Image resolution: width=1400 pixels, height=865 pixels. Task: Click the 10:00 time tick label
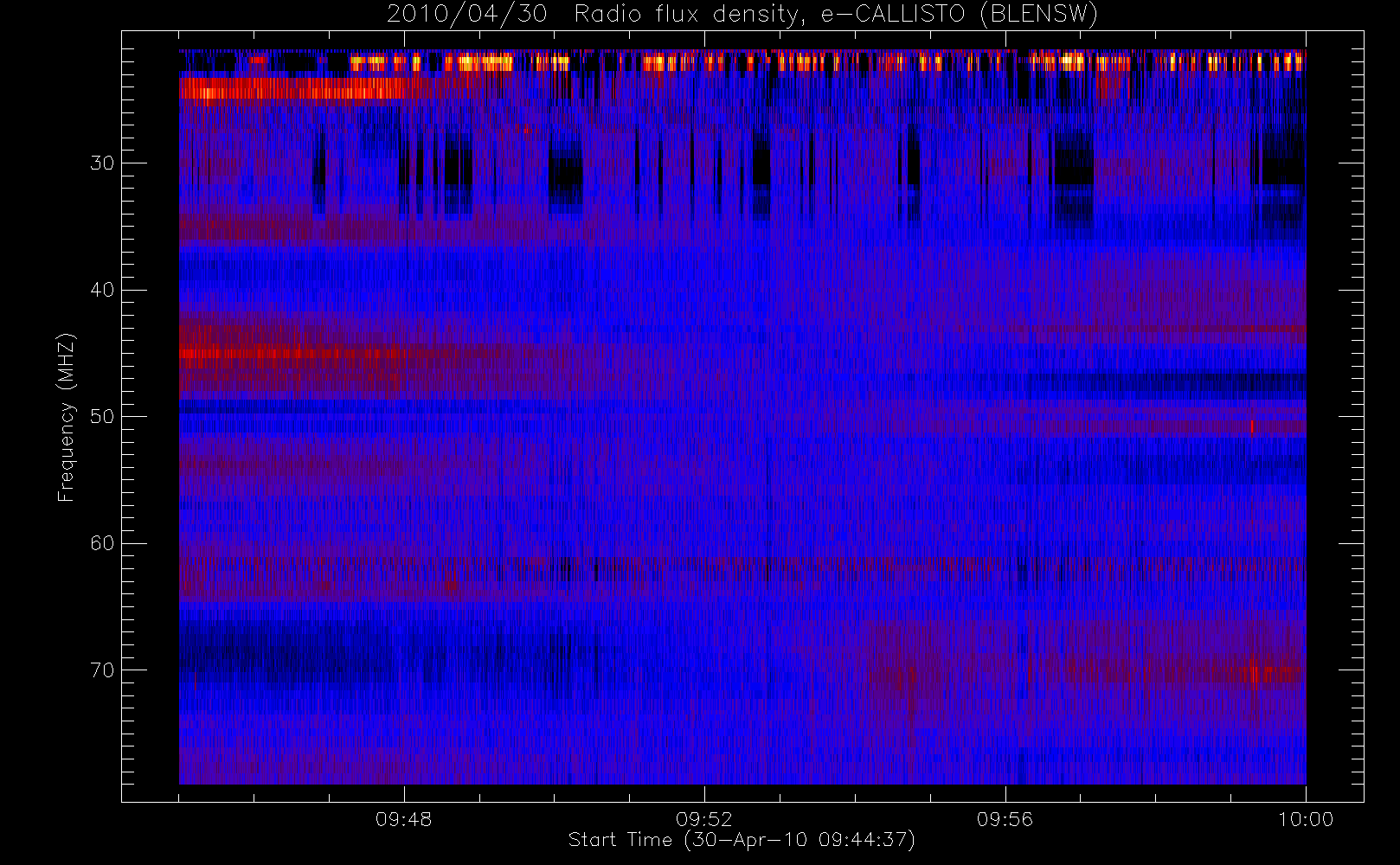click(1306, 819)
